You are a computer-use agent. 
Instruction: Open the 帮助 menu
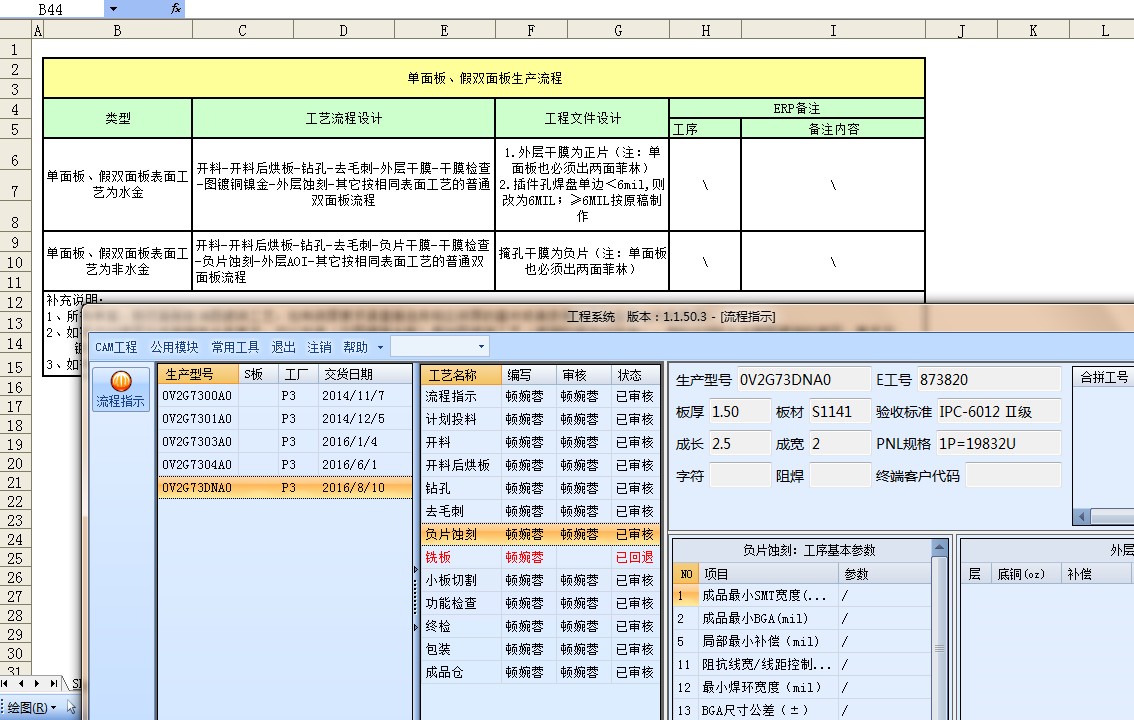355,347
